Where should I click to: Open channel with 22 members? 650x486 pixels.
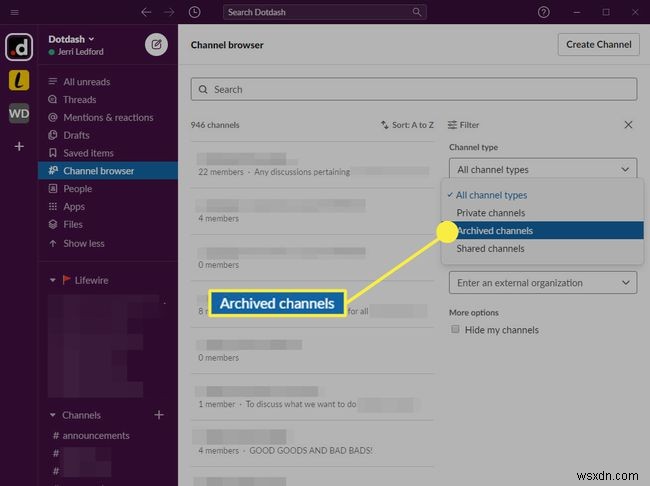coord(313,165)
